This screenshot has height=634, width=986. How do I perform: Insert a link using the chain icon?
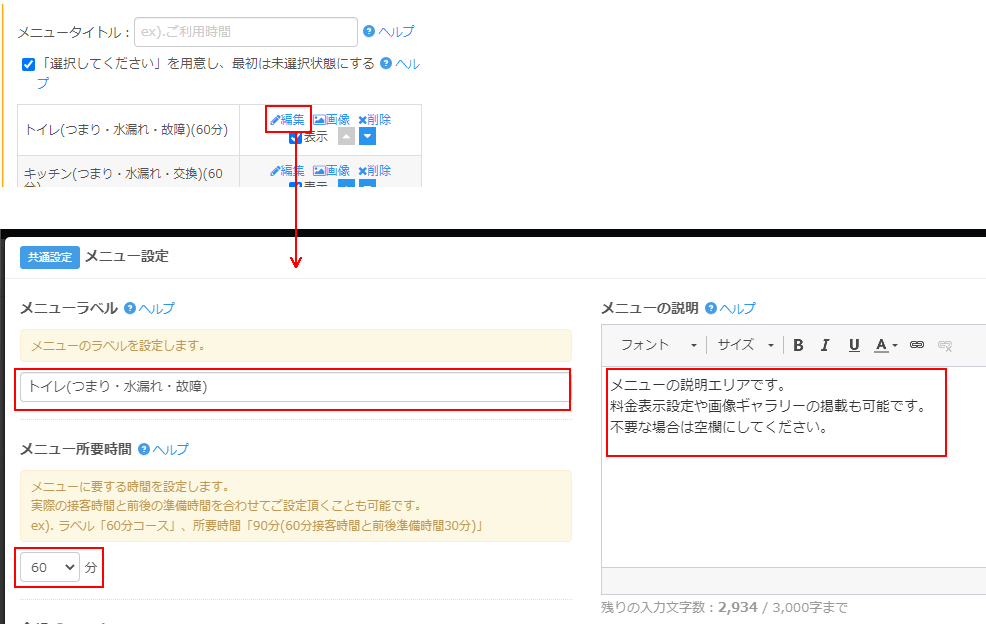pyautogui.click(x=916, y=345)
